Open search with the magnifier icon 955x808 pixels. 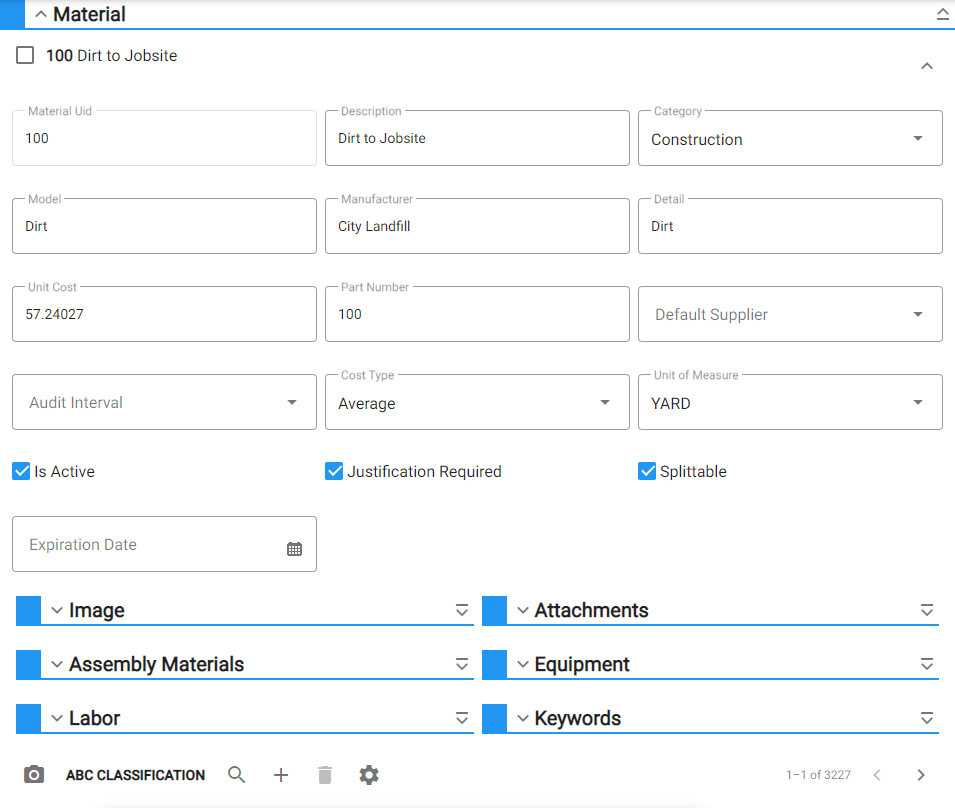[236, 775]
